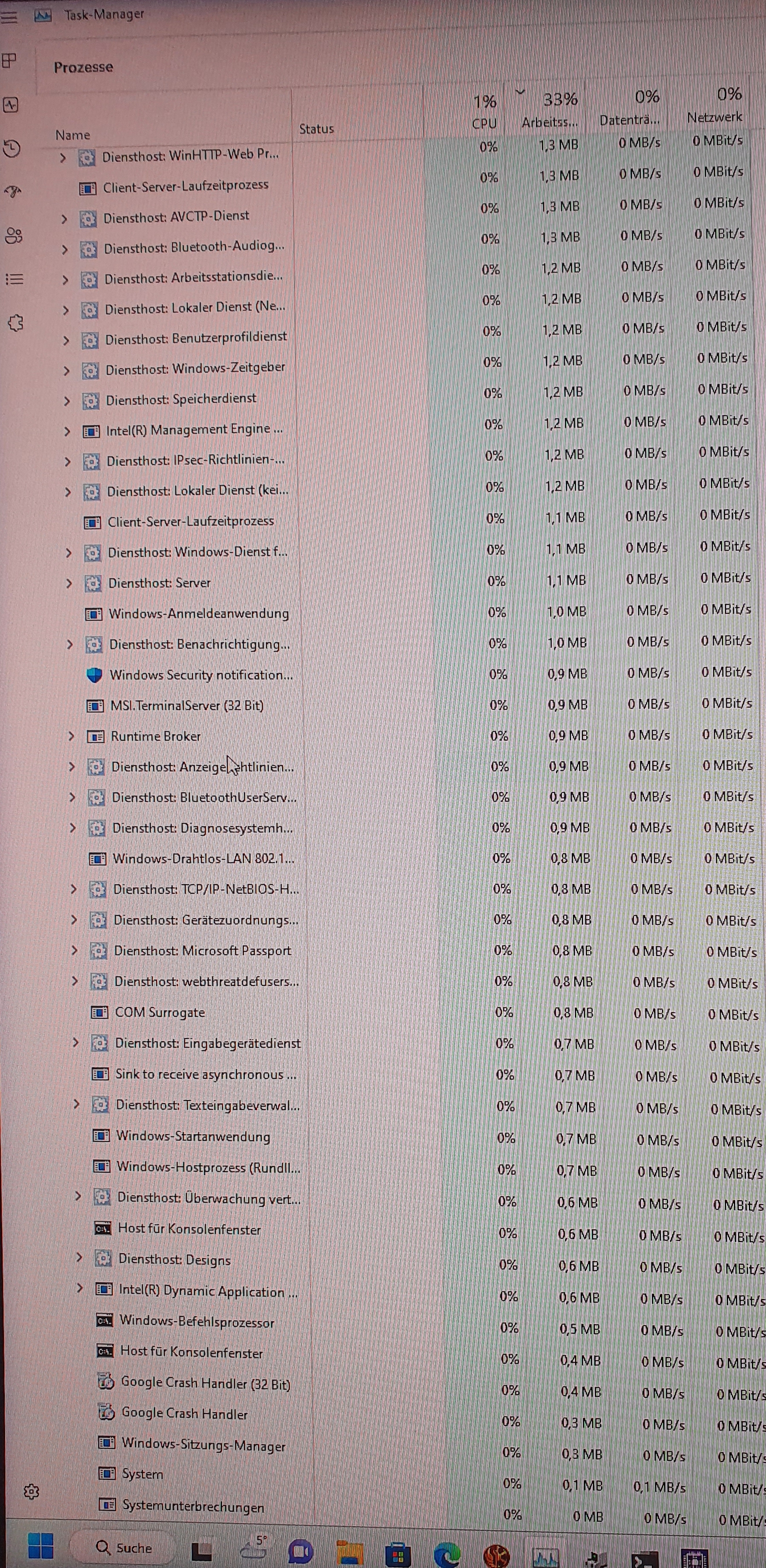
Task: Select Diensthost: Windows-Zeitgeber row
Action: [x=195, y=369]
